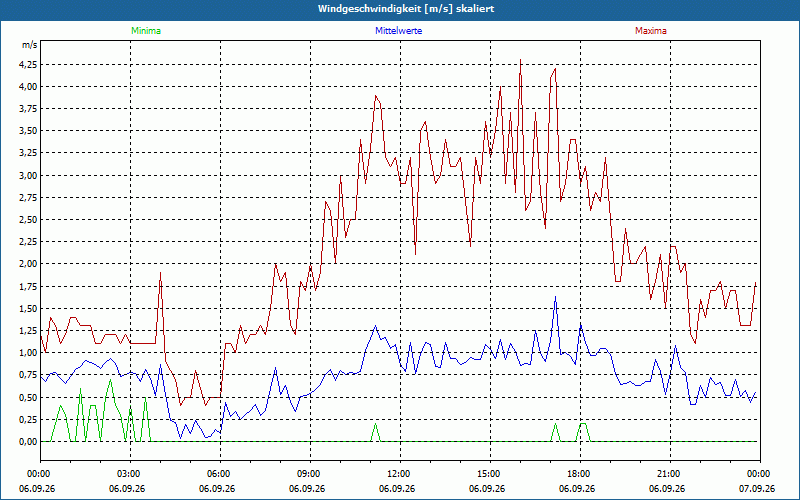Click the '06.09.26' date under 18:00
Screen dimensions: 800x500
pyautogui.click(x=577, y=489)
